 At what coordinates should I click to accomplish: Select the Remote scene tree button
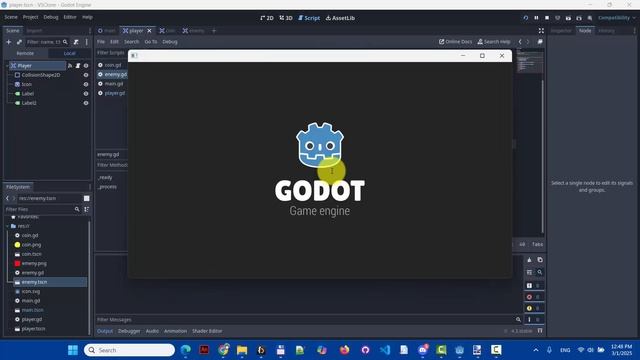pos(25,53)
